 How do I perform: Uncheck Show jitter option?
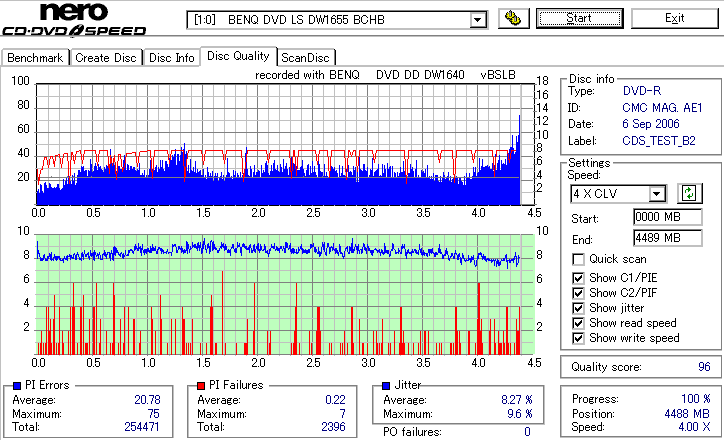point(578,308)
